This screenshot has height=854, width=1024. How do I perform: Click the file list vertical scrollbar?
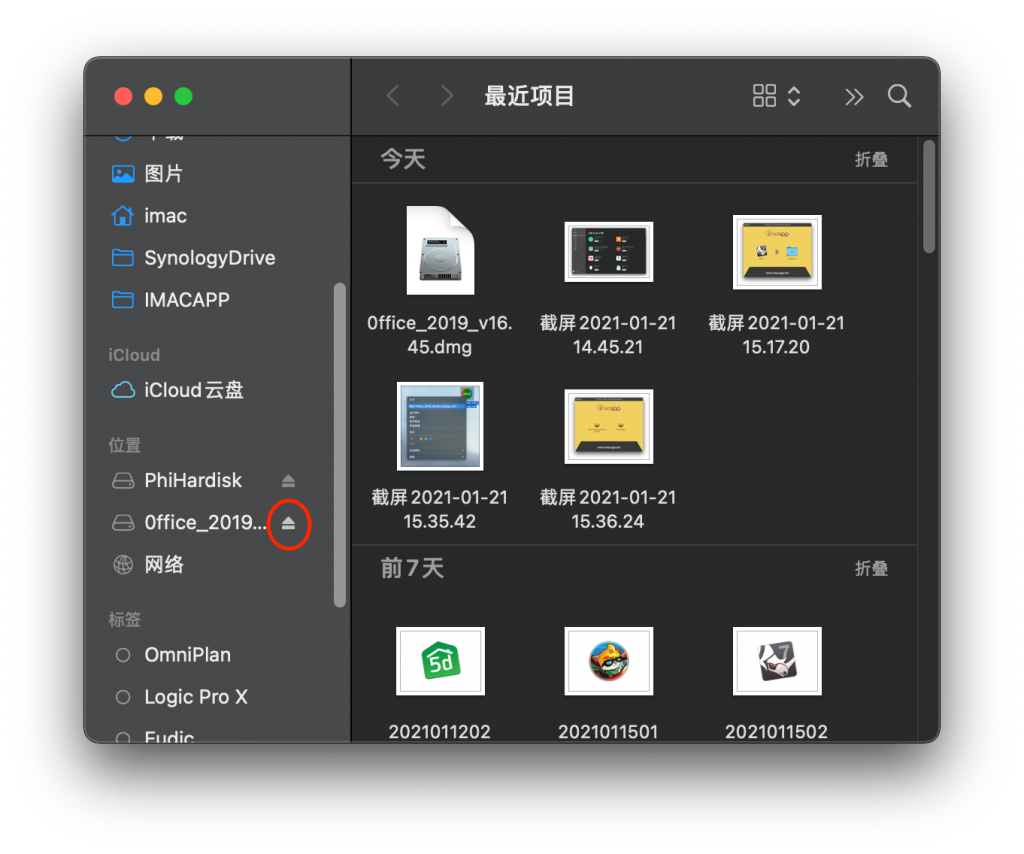point(929,197)
